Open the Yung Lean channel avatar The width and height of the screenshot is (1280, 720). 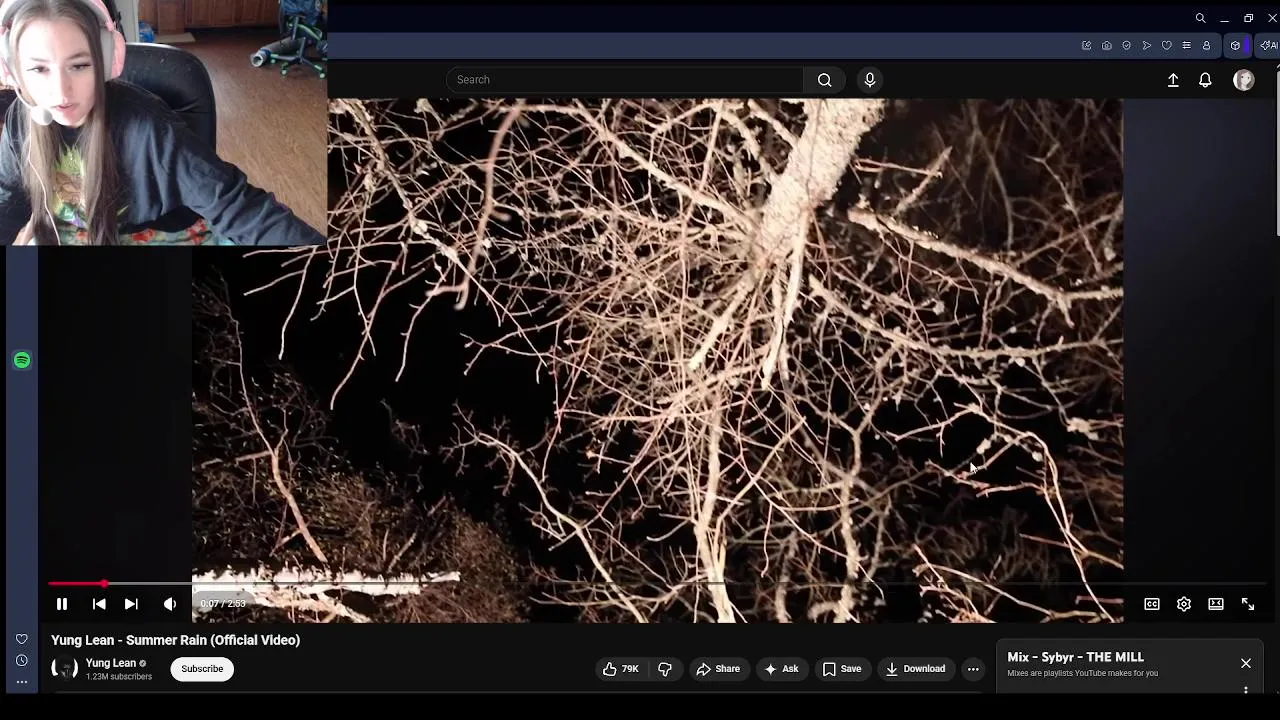tap(64, 669)
